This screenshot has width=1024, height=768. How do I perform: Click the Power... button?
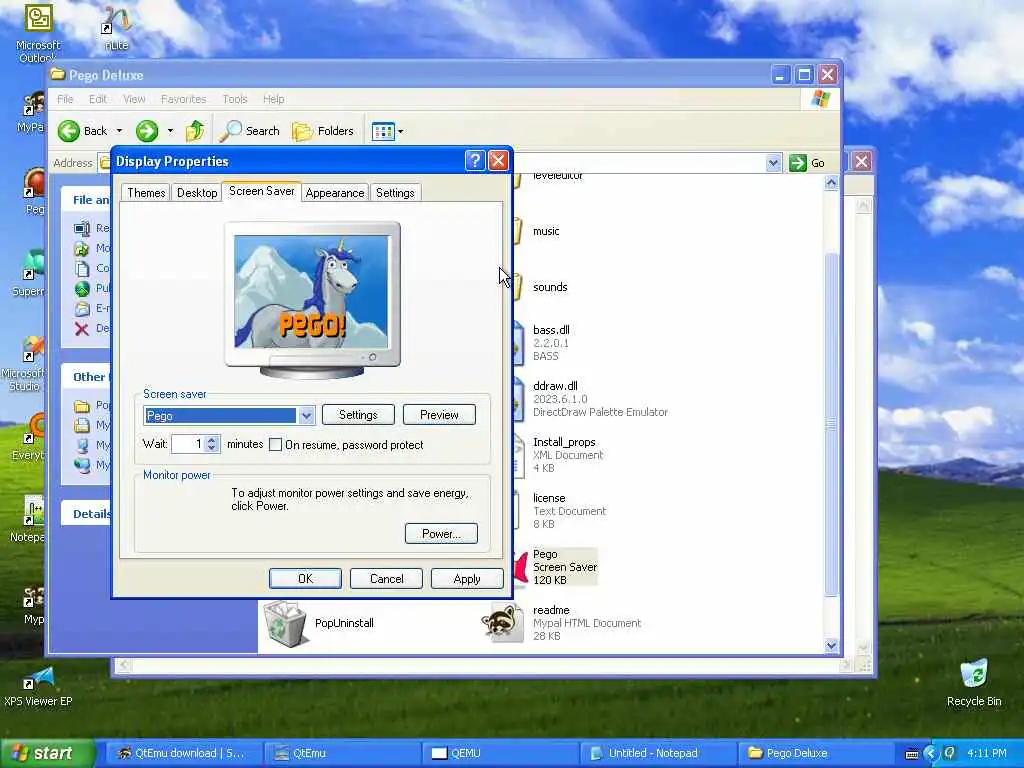point(441,534)
